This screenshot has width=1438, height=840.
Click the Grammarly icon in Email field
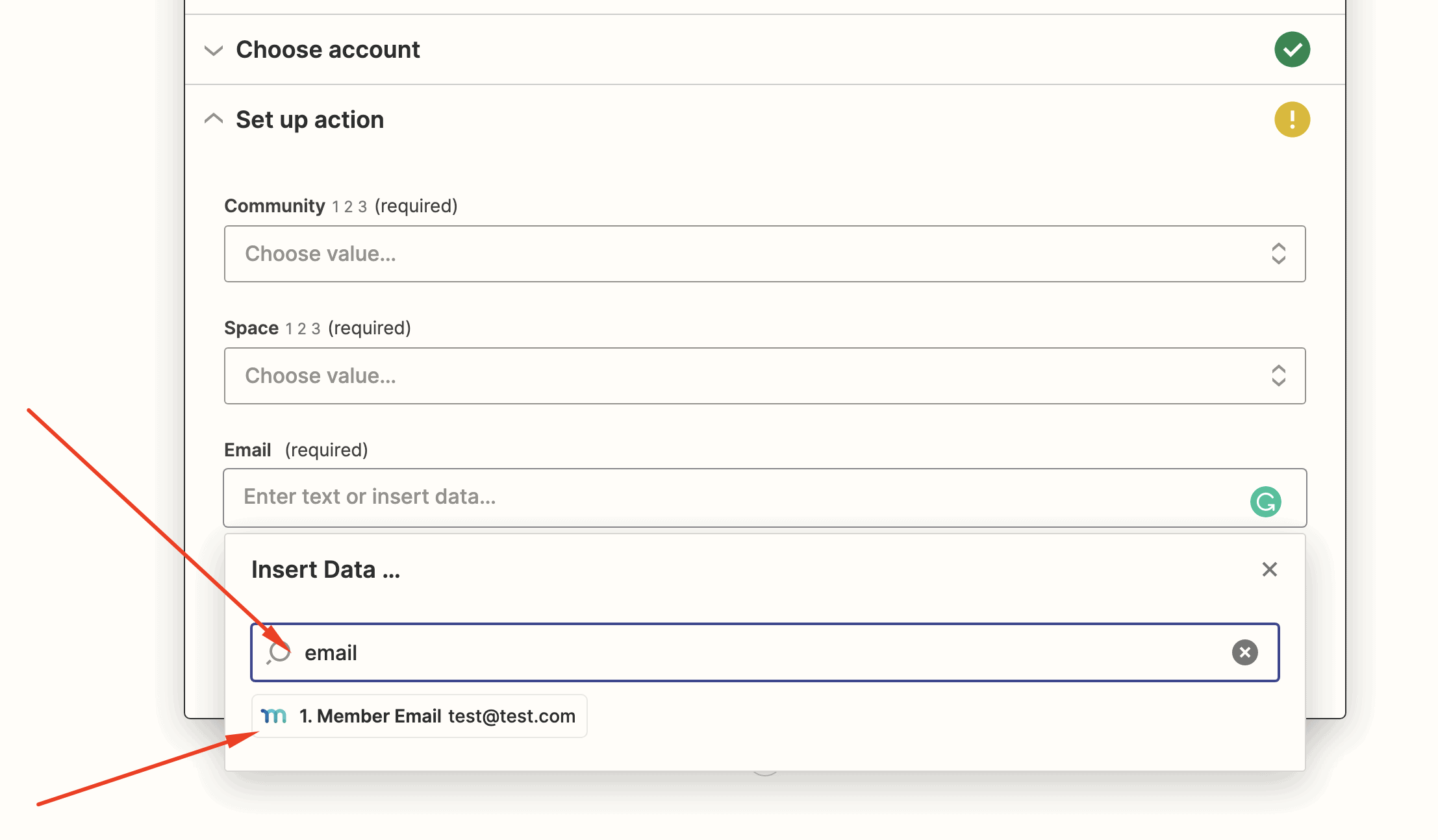1265,502
